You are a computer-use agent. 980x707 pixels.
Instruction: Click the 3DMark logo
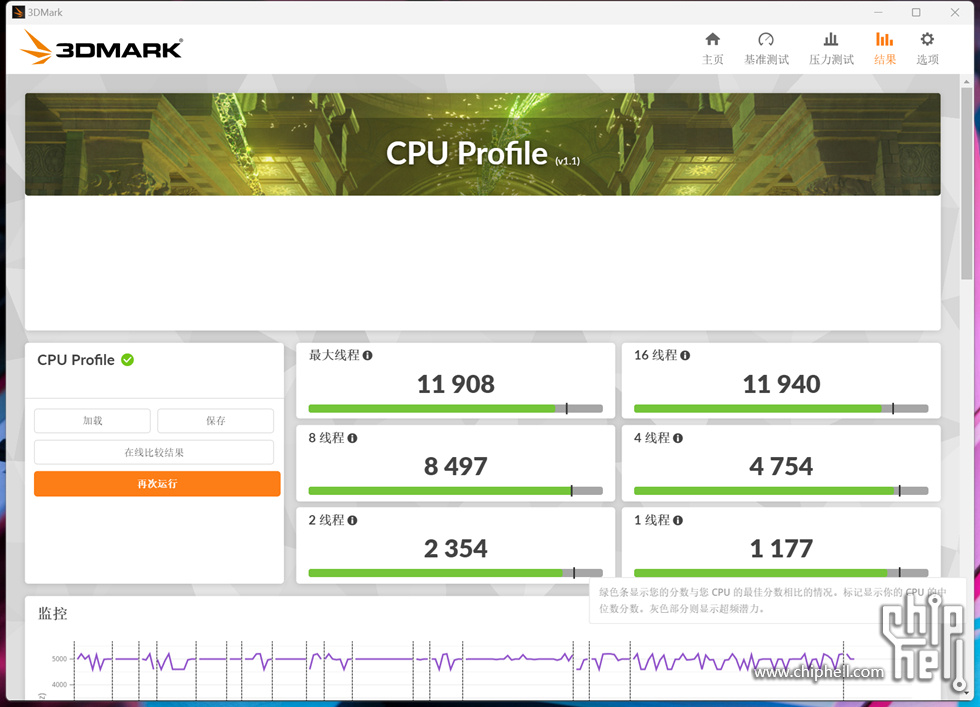(101, 48)
